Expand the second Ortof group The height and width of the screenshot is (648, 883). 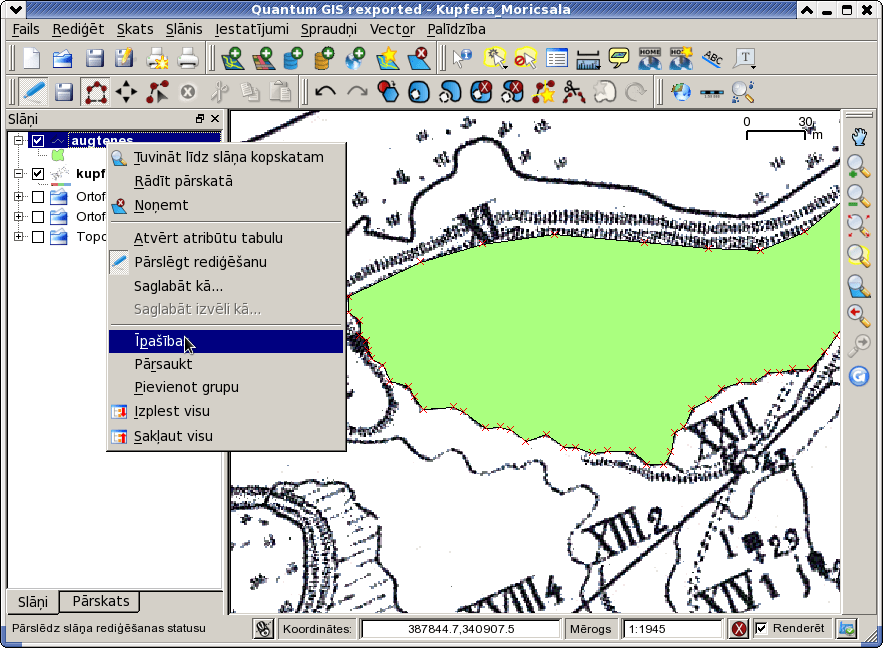click(19, 217)
